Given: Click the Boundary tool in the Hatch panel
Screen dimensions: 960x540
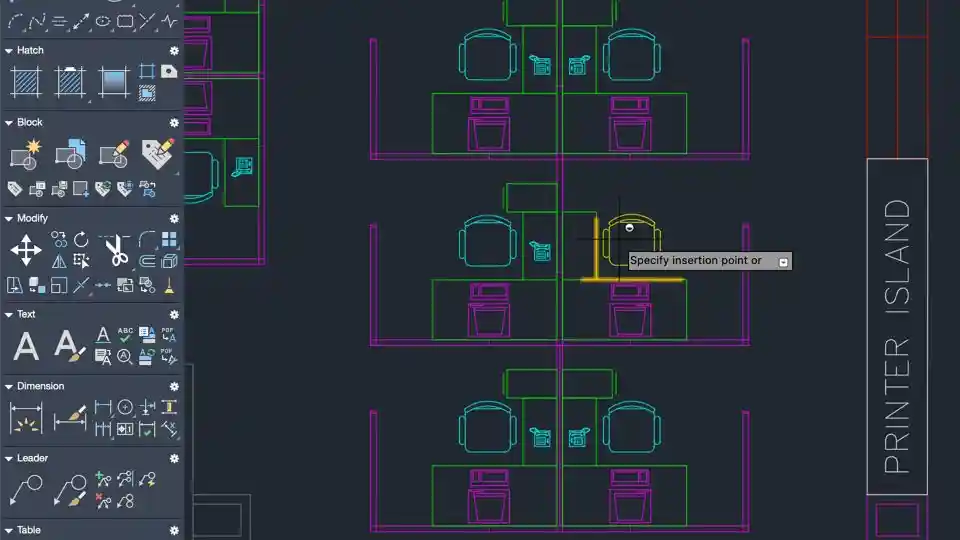Looking at the screenshot, I should point(147,71).
